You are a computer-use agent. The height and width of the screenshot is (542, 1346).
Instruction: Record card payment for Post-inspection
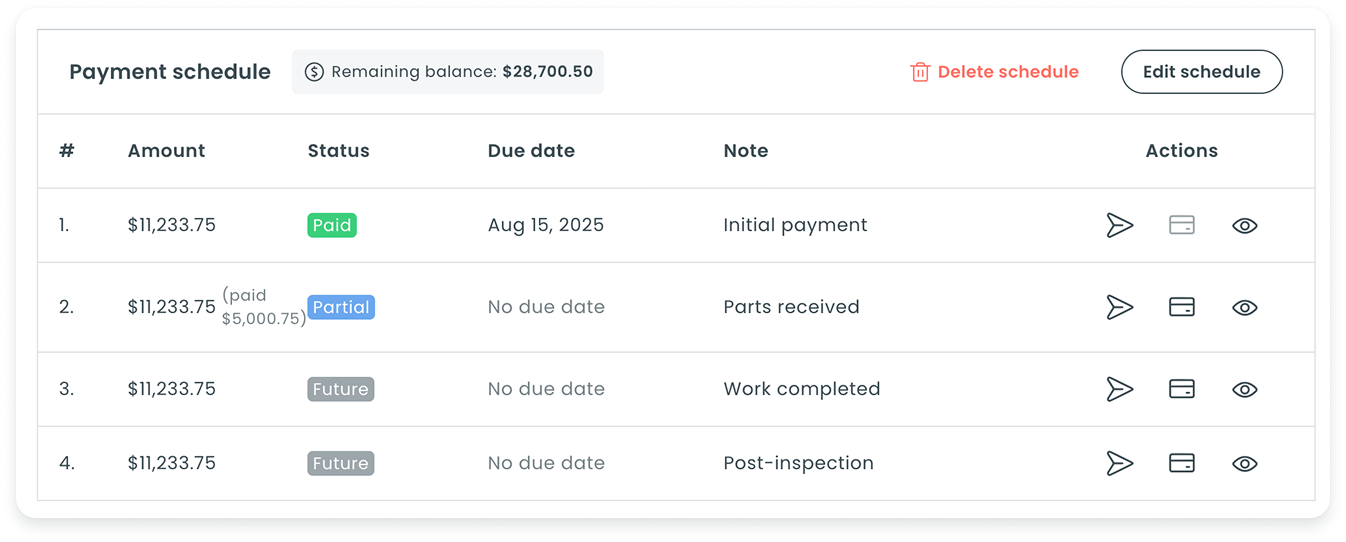click(x=1182, y=463)
